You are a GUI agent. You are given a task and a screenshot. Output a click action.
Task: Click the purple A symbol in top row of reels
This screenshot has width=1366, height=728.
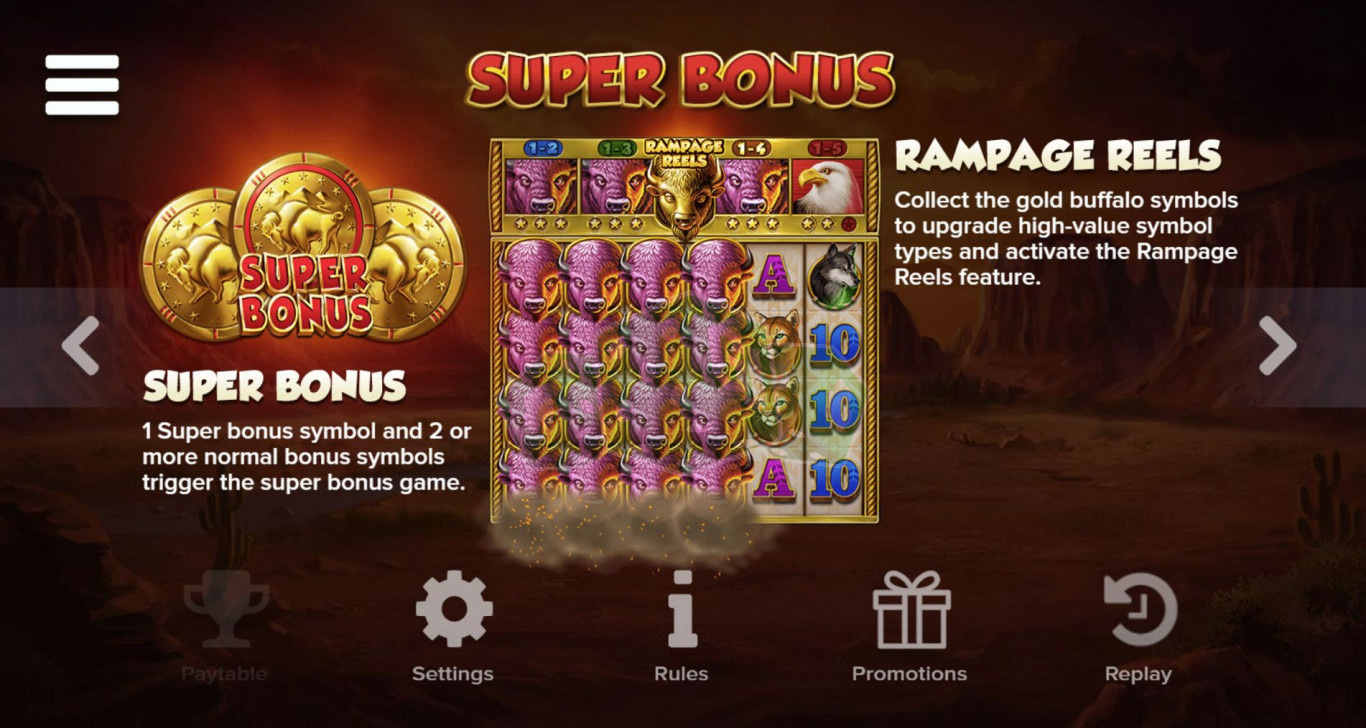(774, 275)
